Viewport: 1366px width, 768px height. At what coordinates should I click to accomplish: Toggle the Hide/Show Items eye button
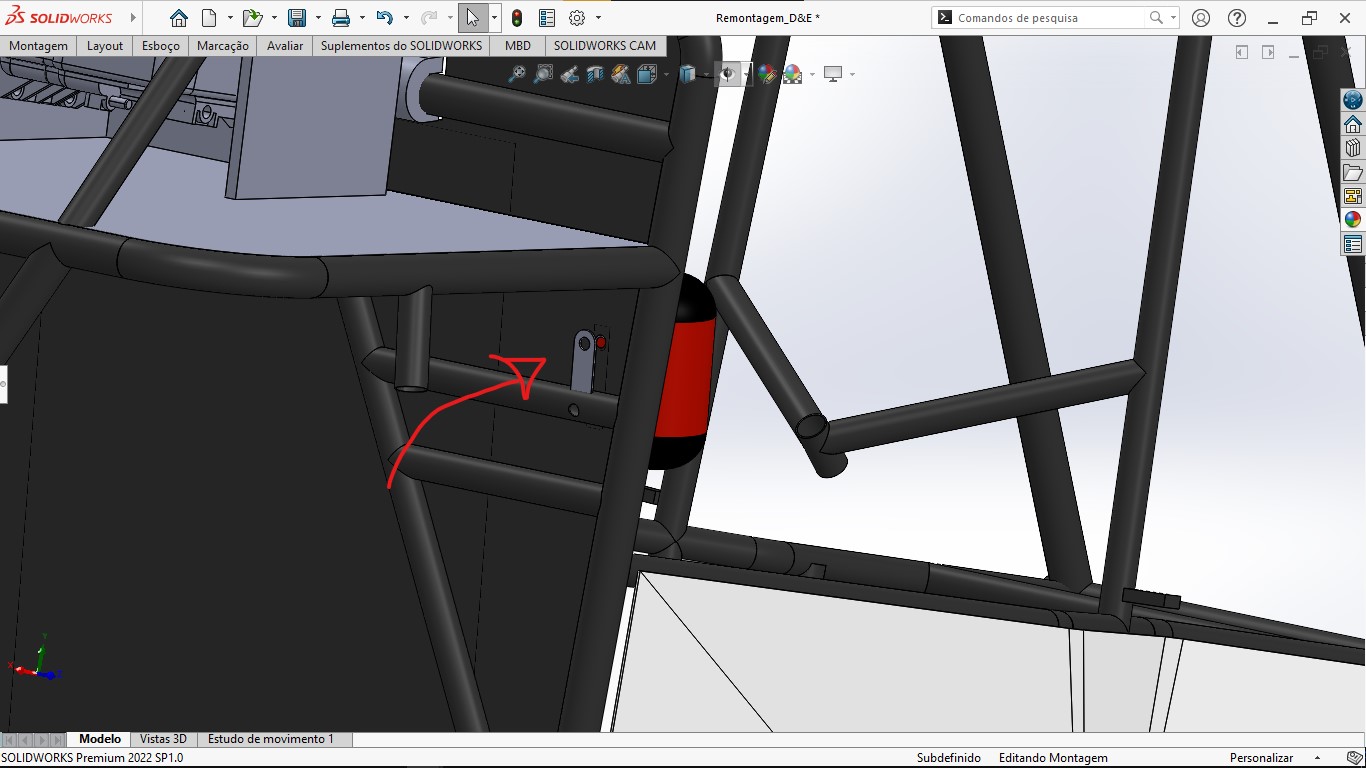coord(729,74)
